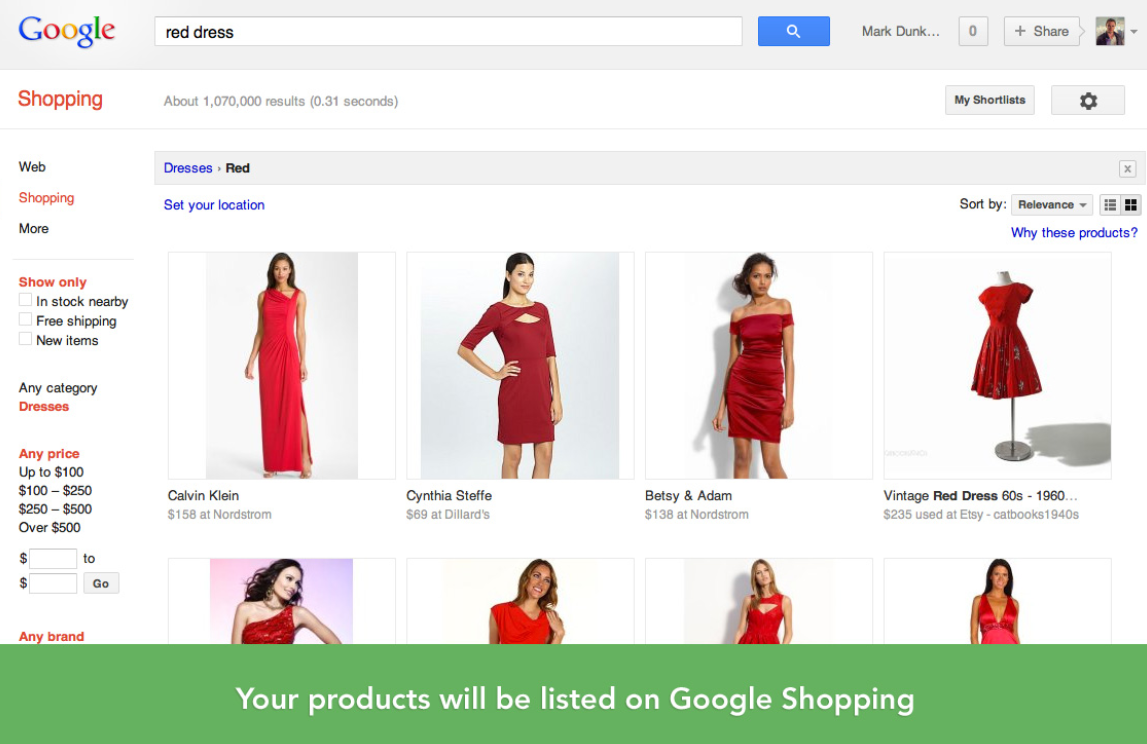Screen dimensions: 1147x744
Task: Switch to Web search results
Action: tap(32, 166)
